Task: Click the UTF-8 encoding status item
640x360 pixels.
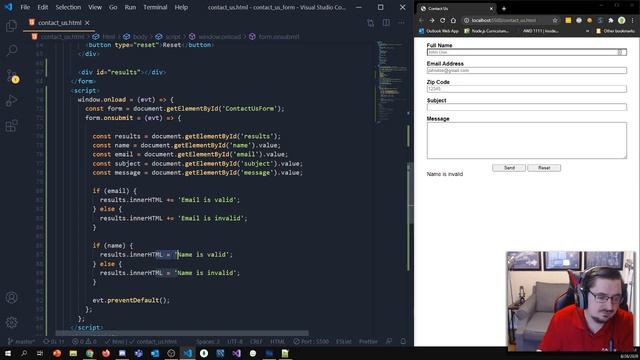Action: (x=235, y=341)
